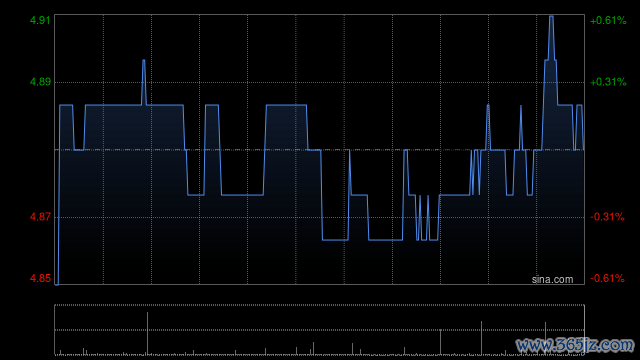Click the www.365jz.com watermark

tap(575, 345)
